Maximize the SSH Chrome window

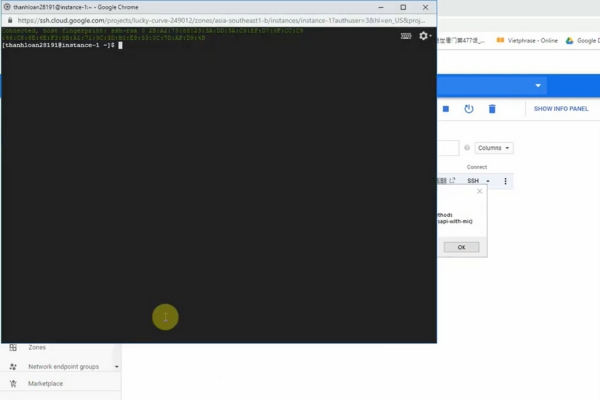(x=403, y=7)
